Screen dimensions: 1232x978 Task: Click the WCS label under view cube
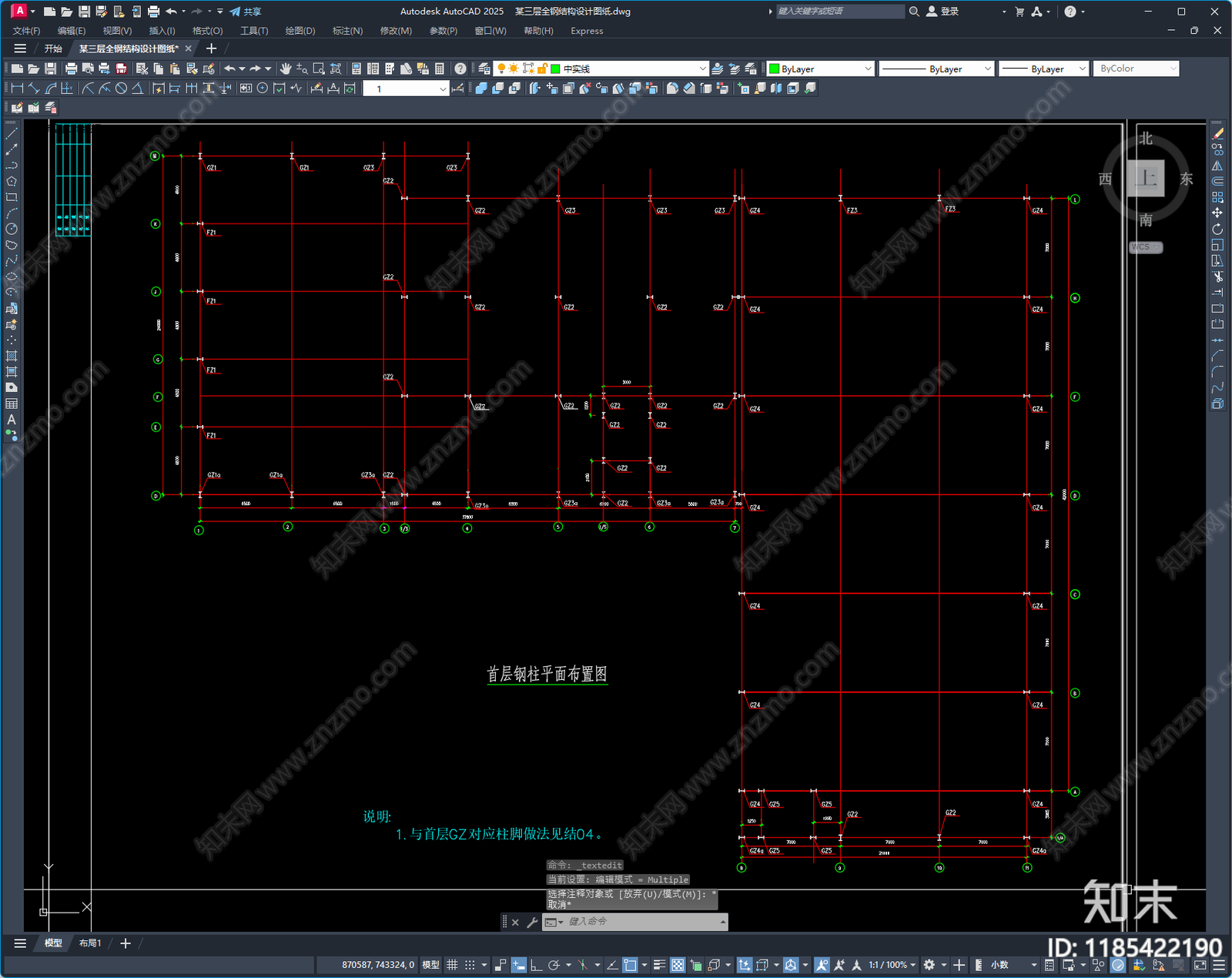(1146, 247)
